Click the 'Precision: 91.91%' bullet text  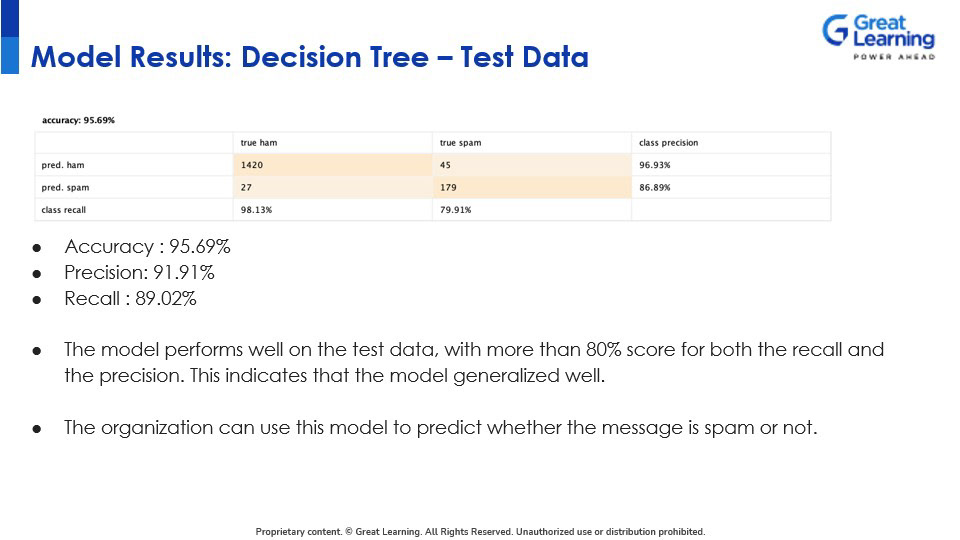click(139, 272)
